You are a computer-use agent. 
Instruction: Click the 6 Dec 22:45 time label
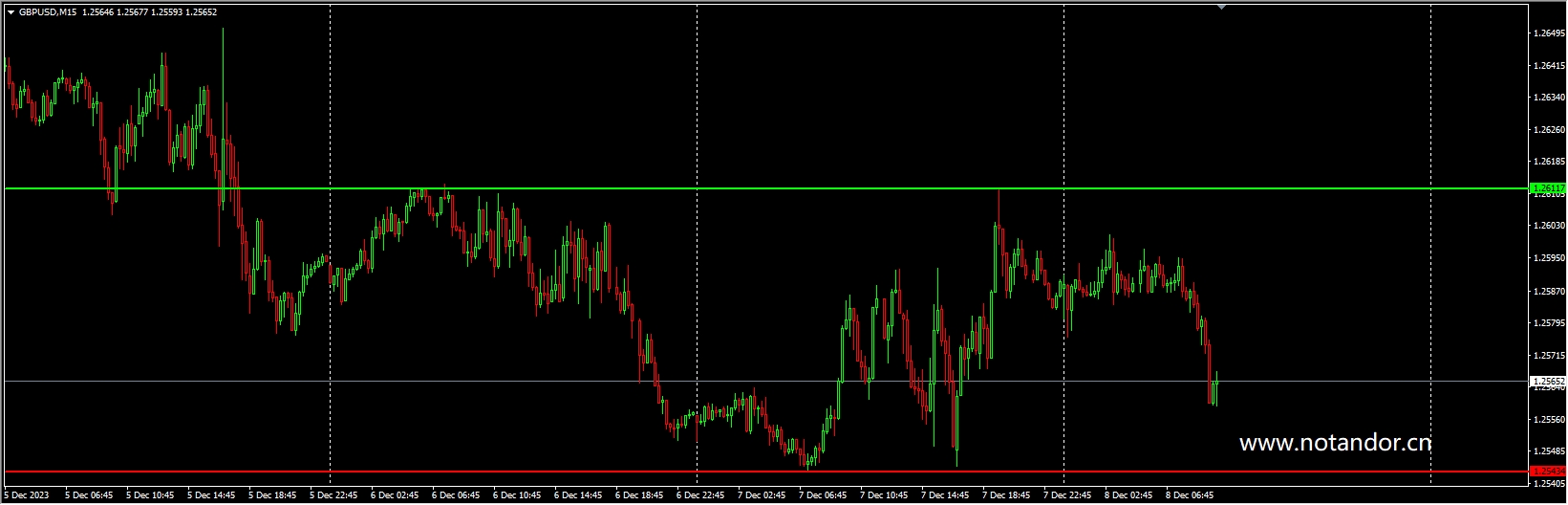[700, 495]
